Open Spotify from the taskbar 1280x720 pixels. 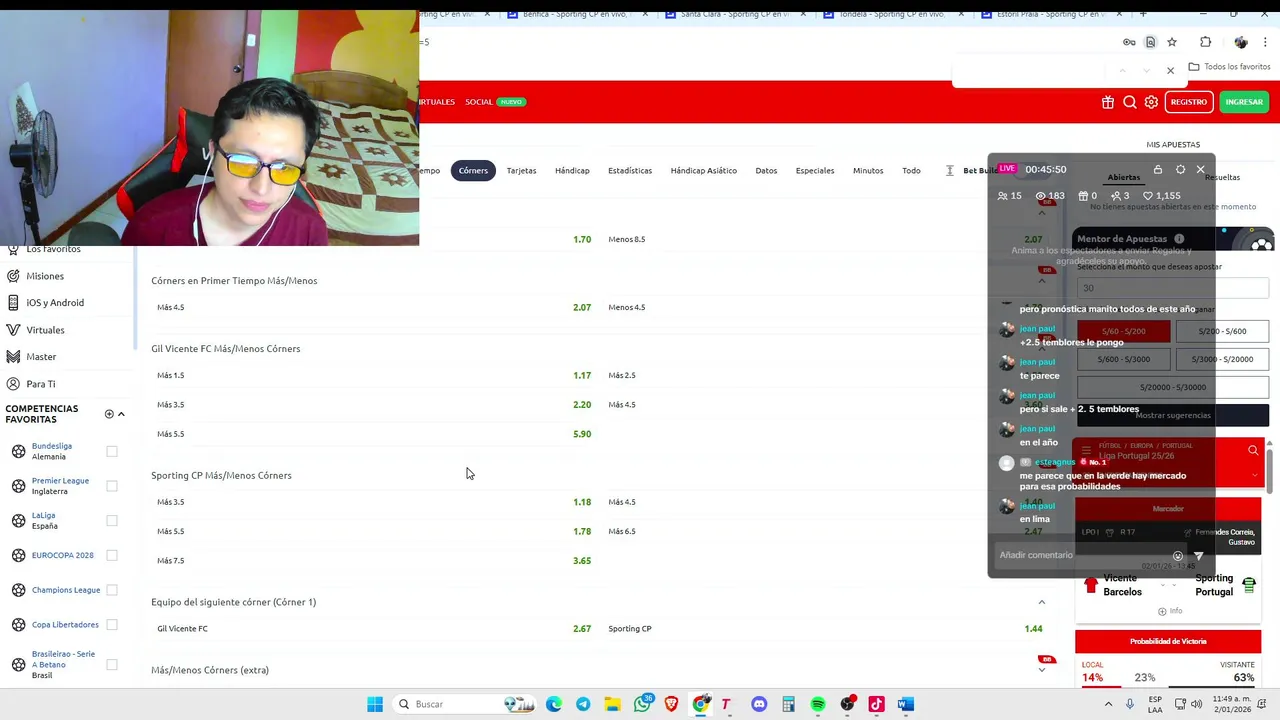[818, 704]
